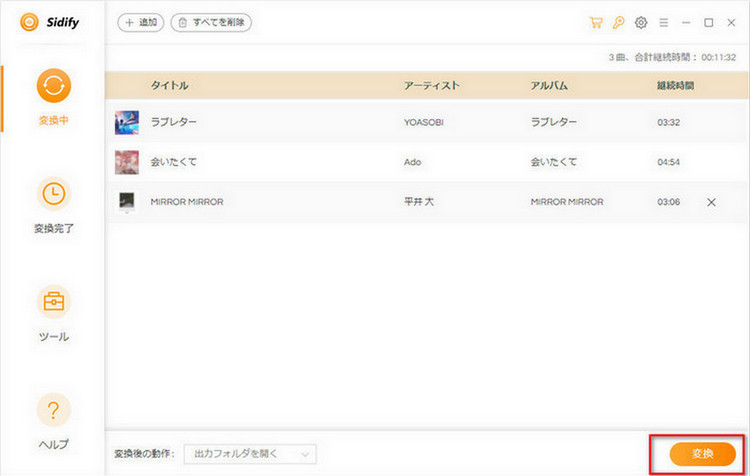The height and width of the screenshot is (476, 750).
Task: Click the shopping cart purchase icon
Action: coord(596,22)
